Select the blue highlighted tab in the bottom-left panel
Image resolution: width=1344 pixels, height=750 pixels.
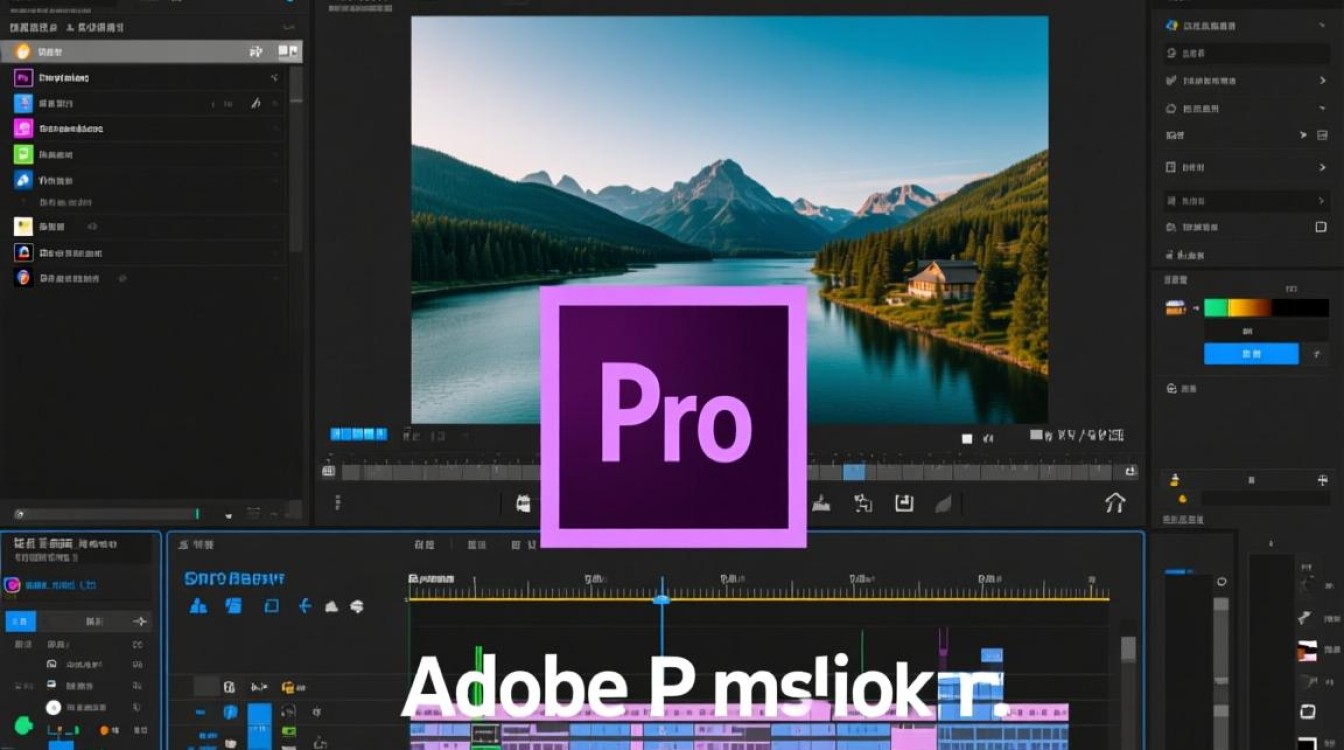(21, 622)
